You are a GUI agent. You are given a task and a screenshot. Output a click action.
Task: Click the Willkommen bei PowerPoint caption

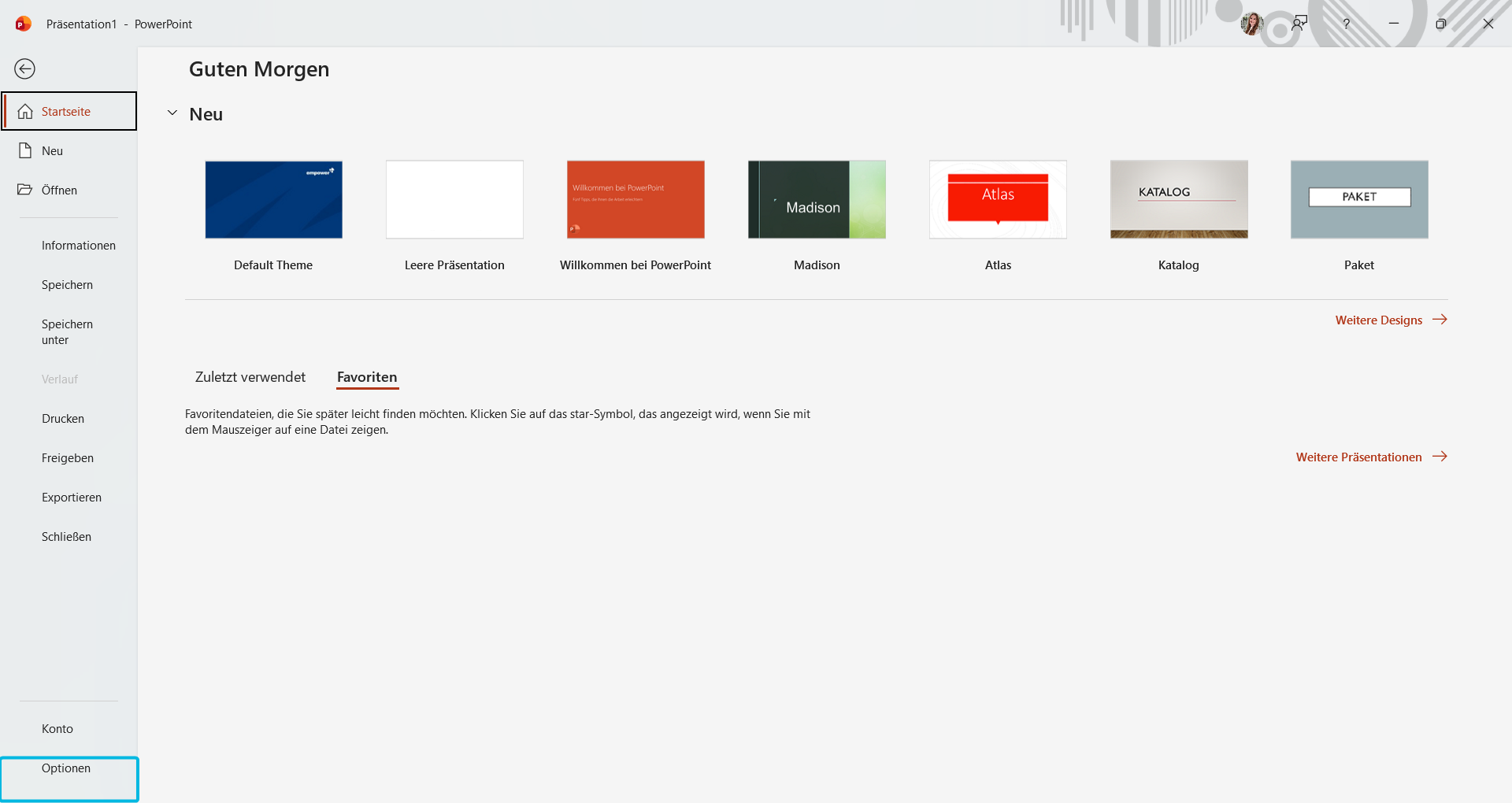(x=636, y=265)
